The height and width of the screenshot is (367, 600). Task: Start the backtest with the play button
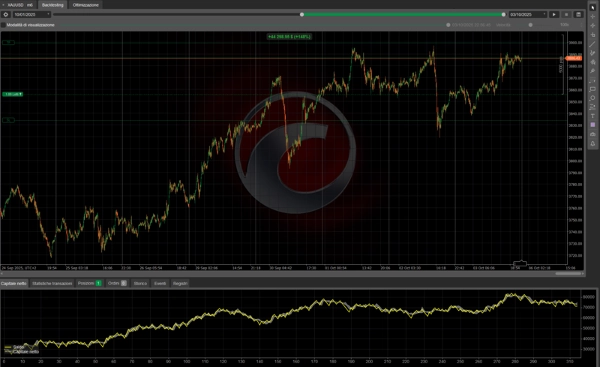(x=554, y=15)
